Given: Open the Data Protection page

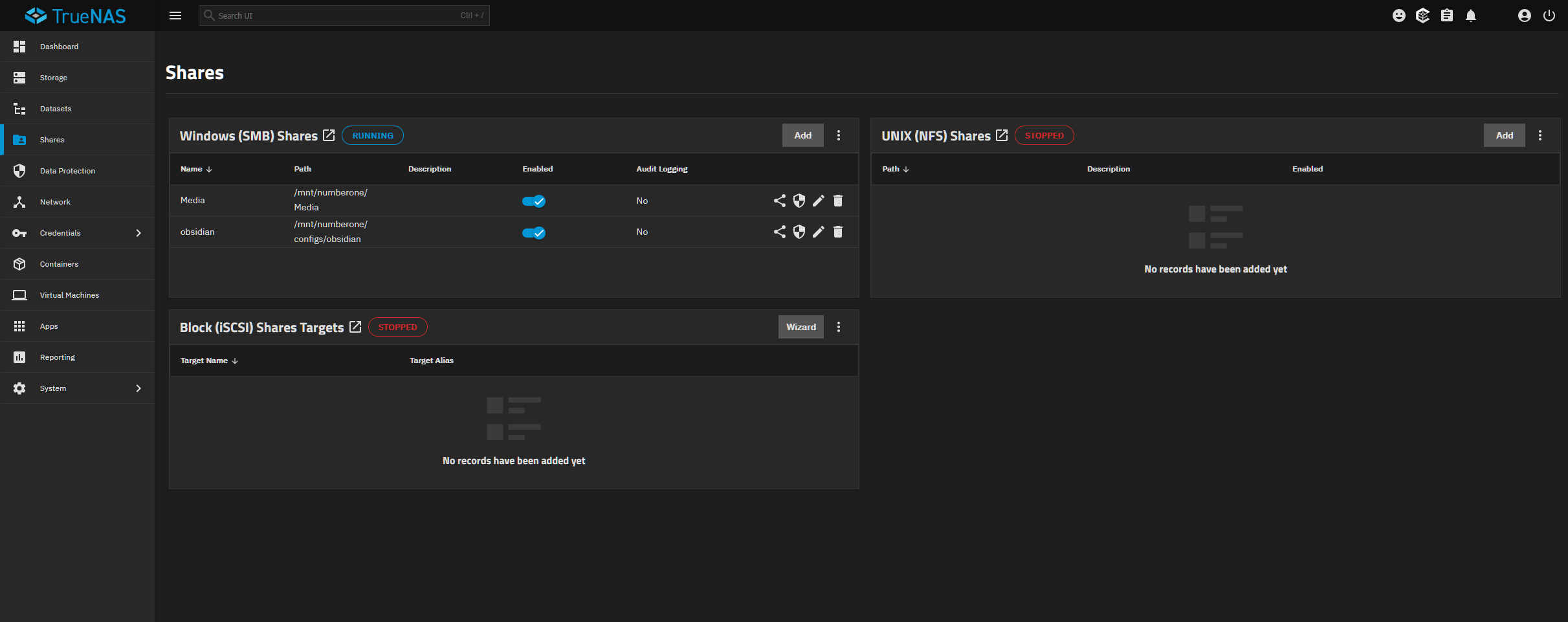Looking at the screenshot, I should (x=67, y=170).
